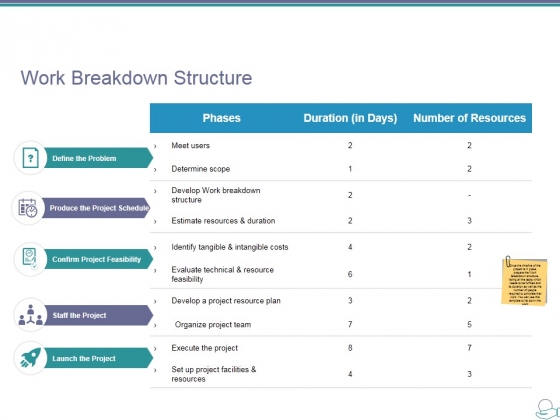Image resolution: width=560 pixels, height=420 pixels.
Task: Select the Launch the Project banner
Action: [99, 358]
